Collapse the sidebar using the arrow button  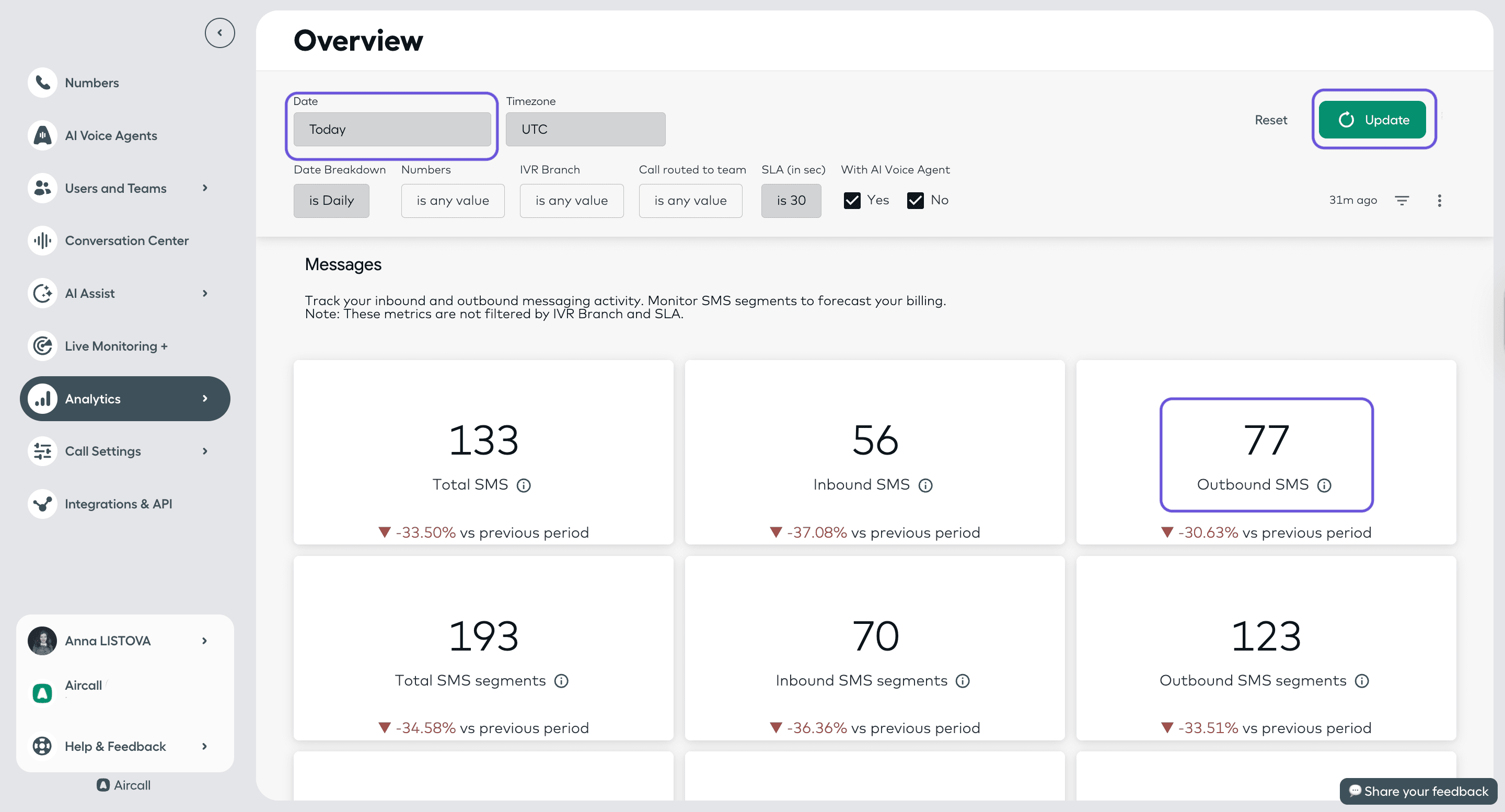click(219, 33)
